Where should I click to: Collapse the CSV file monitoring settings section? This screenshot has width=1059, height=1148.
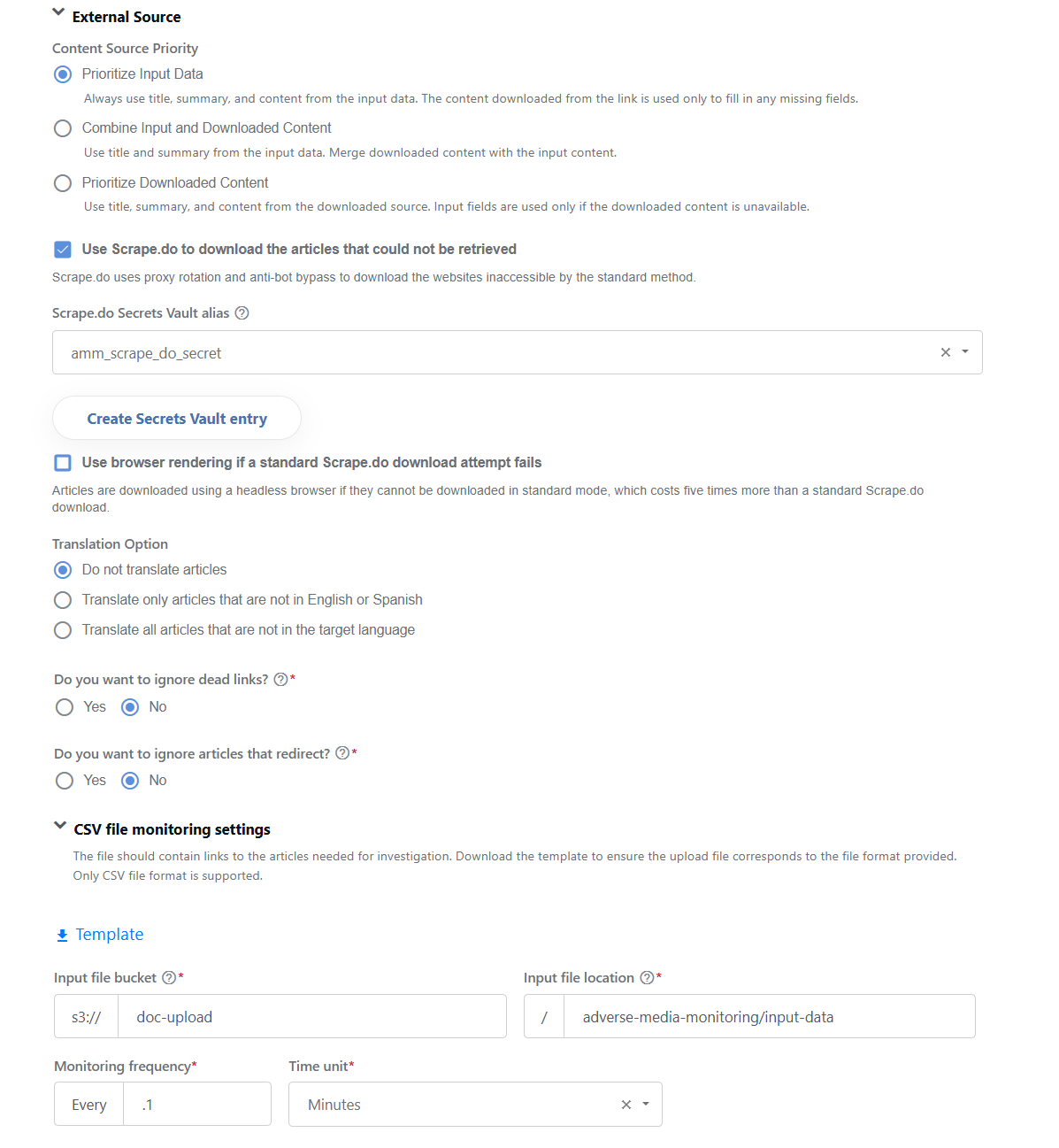point(60,826)
